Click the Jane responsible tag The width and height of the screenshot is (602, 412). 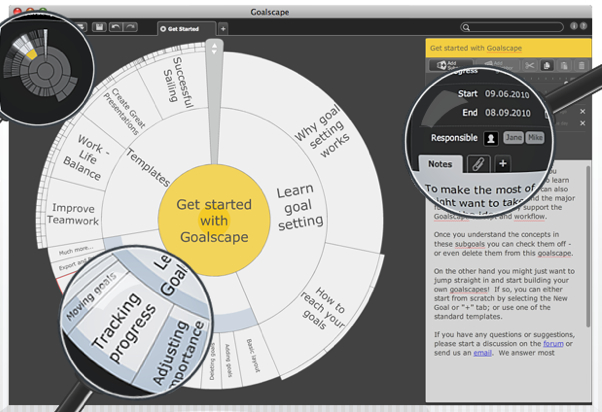tap(513, 137)
